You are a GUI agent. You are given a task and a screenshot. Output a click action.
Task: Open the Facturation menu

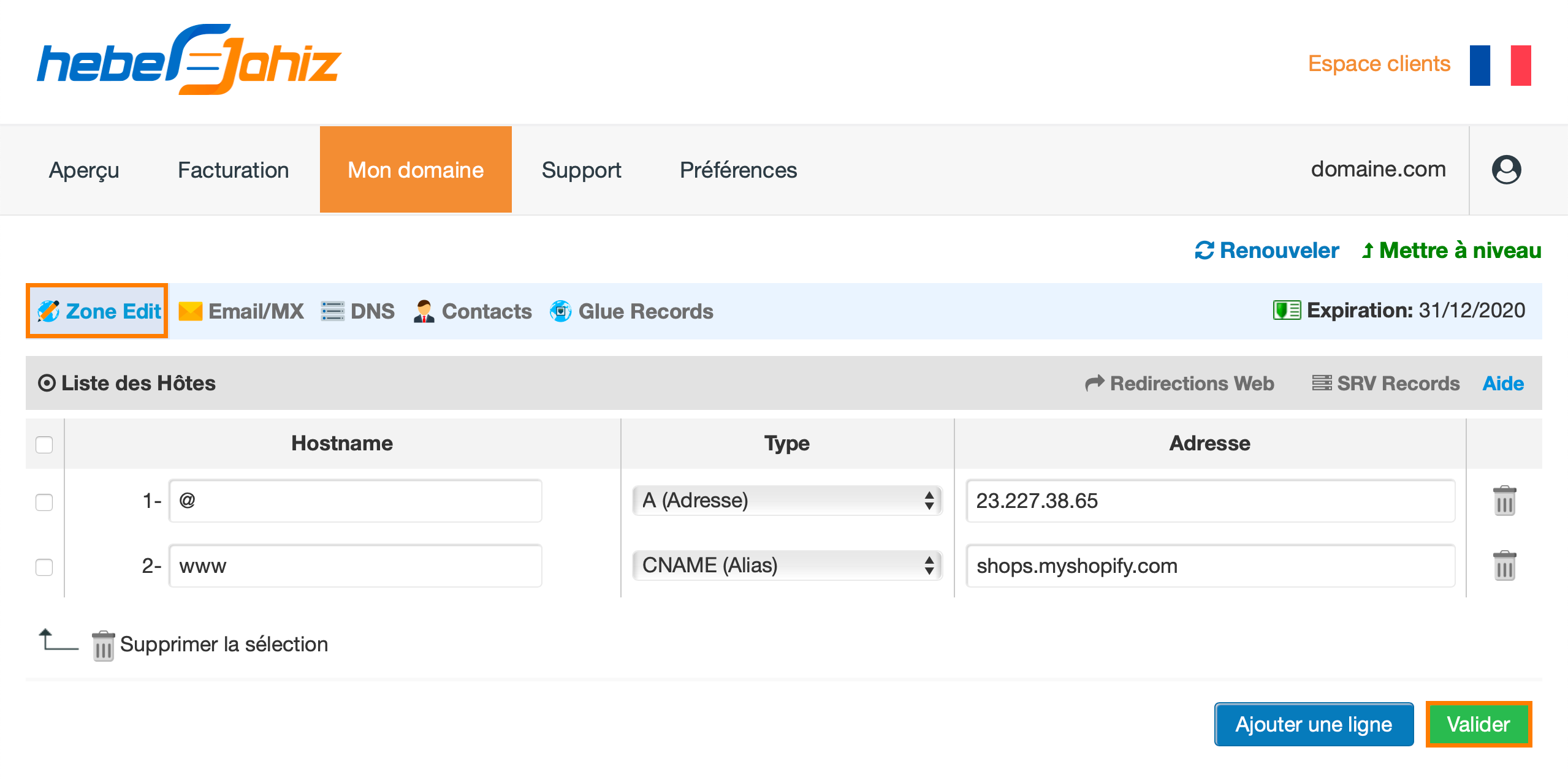click(x=233, y=170)
